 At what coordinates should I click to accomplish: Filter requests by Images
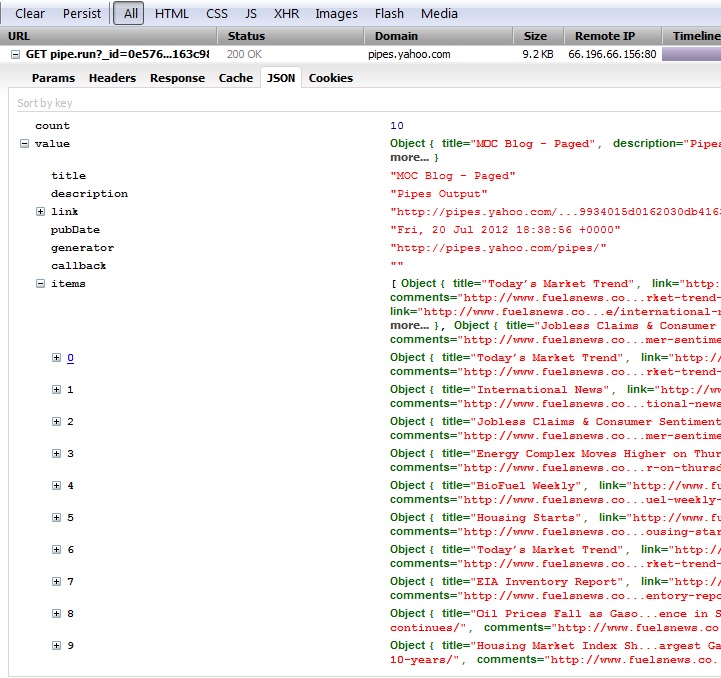[x=336, y=14]
